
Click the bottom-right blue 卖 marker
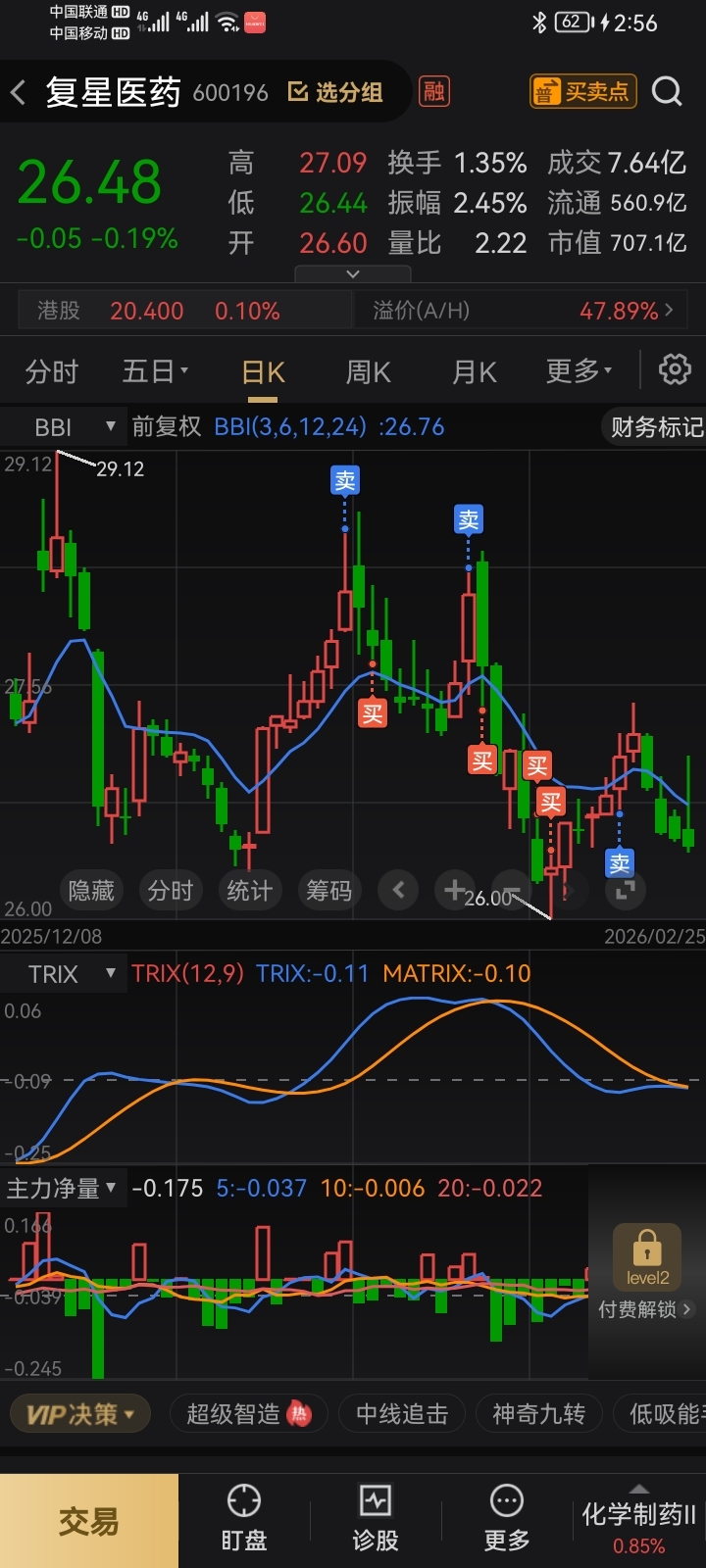[620, 863]
